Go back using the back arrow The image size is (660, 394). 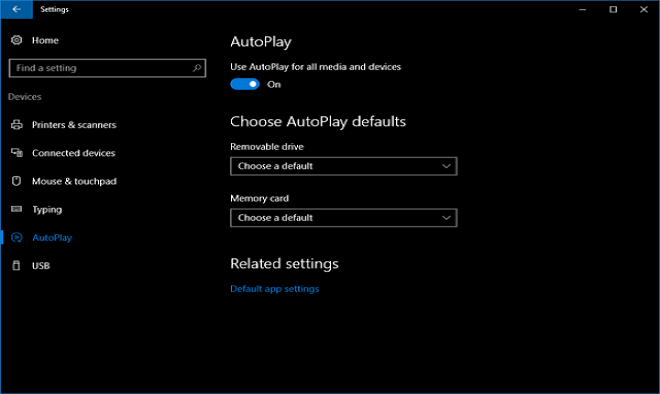point(16,9)
